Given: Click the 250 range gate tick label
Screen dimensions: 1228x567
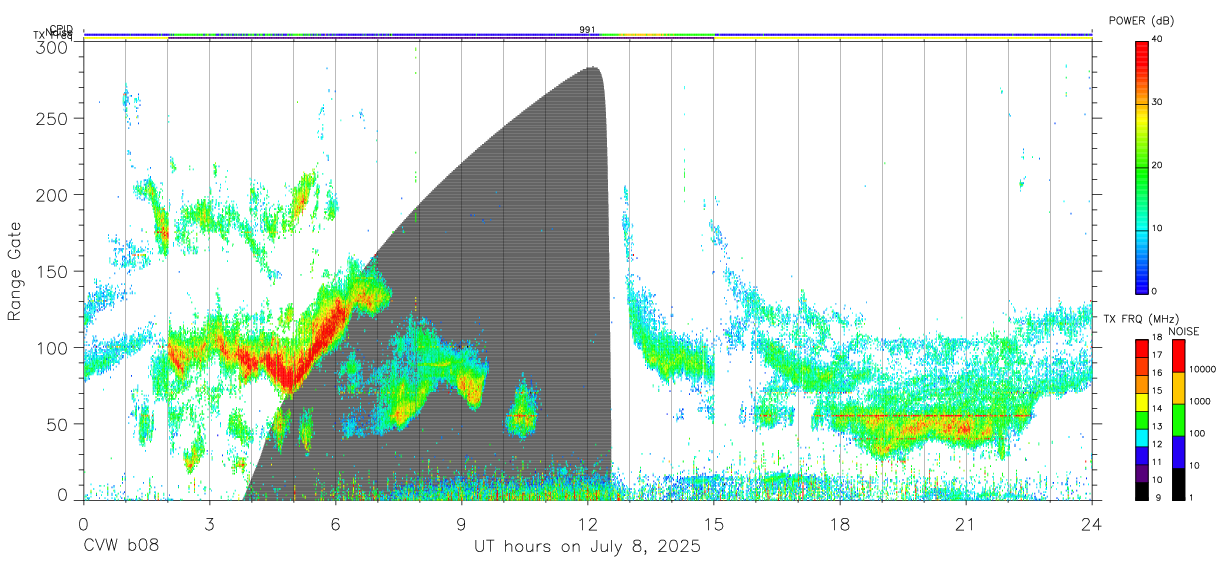Looking at the screenshot, I should click(x=52, y=118).
